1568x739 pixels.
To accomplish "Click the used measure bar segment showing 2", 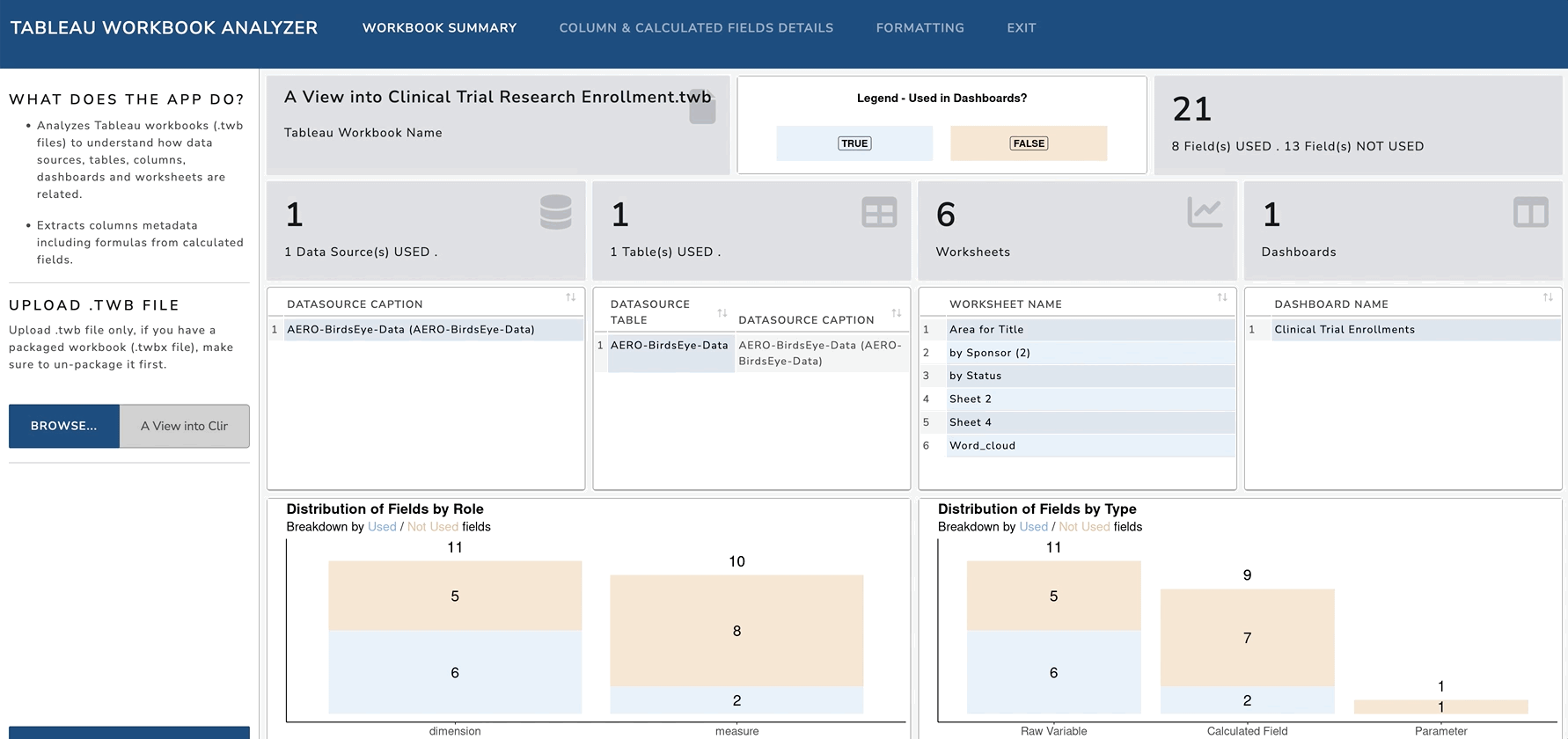I will pos(736,700).
